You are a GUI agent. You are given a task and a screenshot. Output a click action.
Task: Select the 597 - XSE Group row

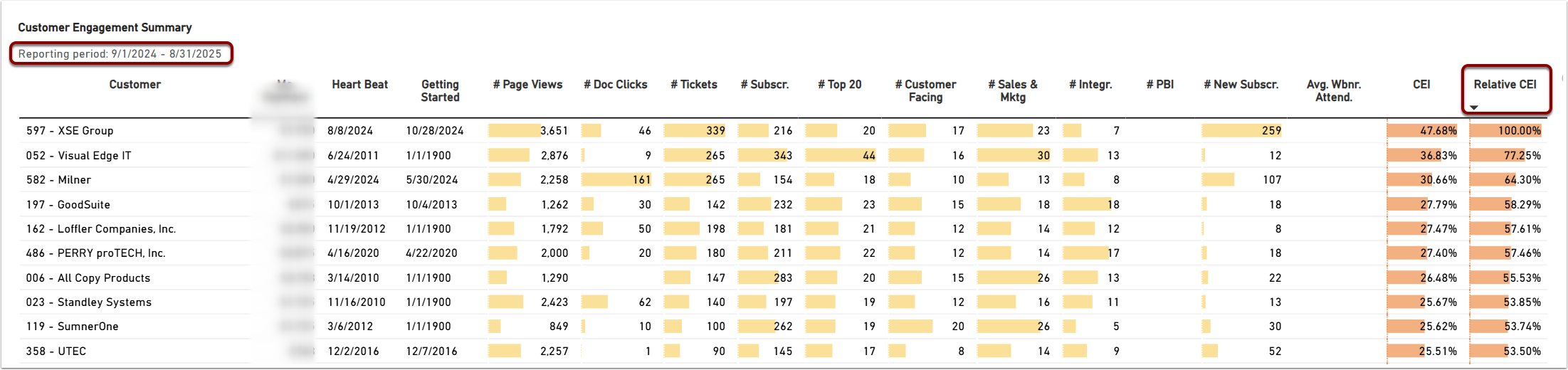click(x=70, y=131)
